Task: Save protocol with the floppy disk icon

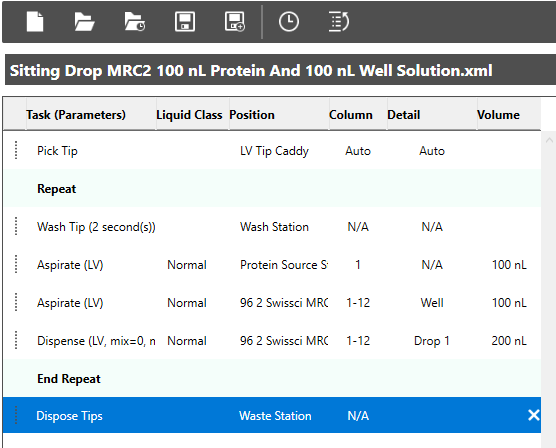Action: coord(185,22)
